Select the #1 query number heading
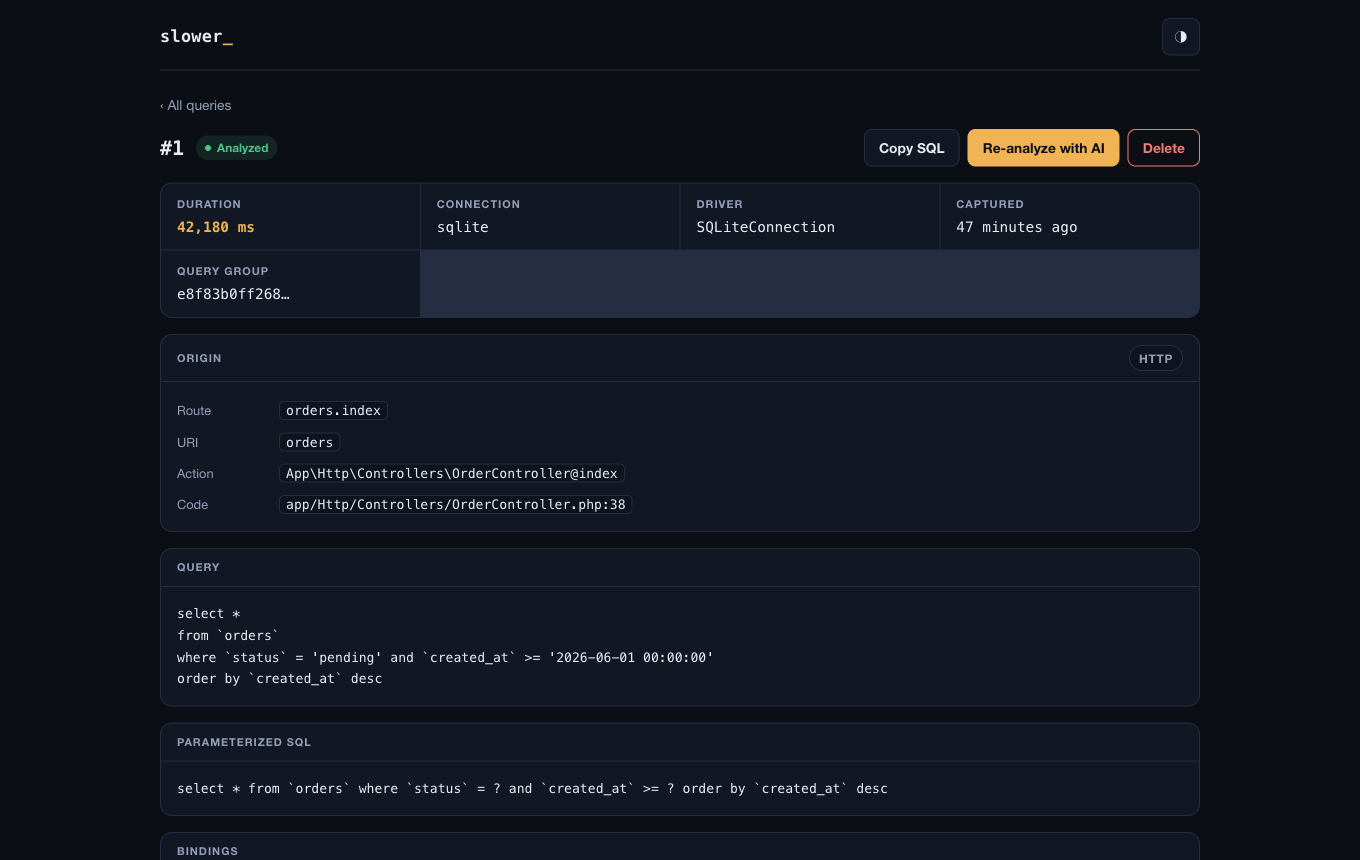The height and width of the screenshot is (860, 1360). (x=172, y=148)
